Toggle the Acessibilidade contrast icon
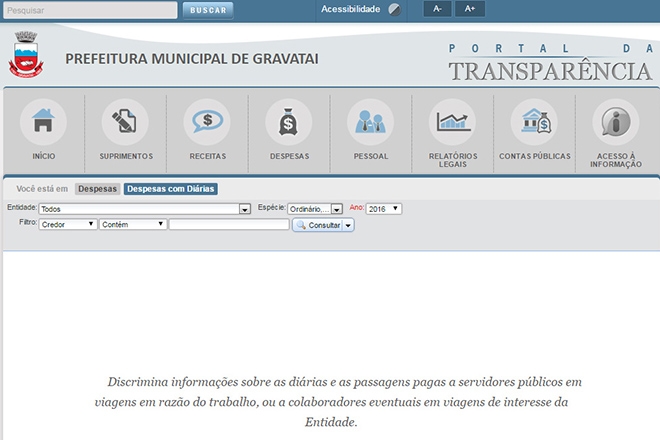This screenshot has height=440, width=660. pos(395,10)
